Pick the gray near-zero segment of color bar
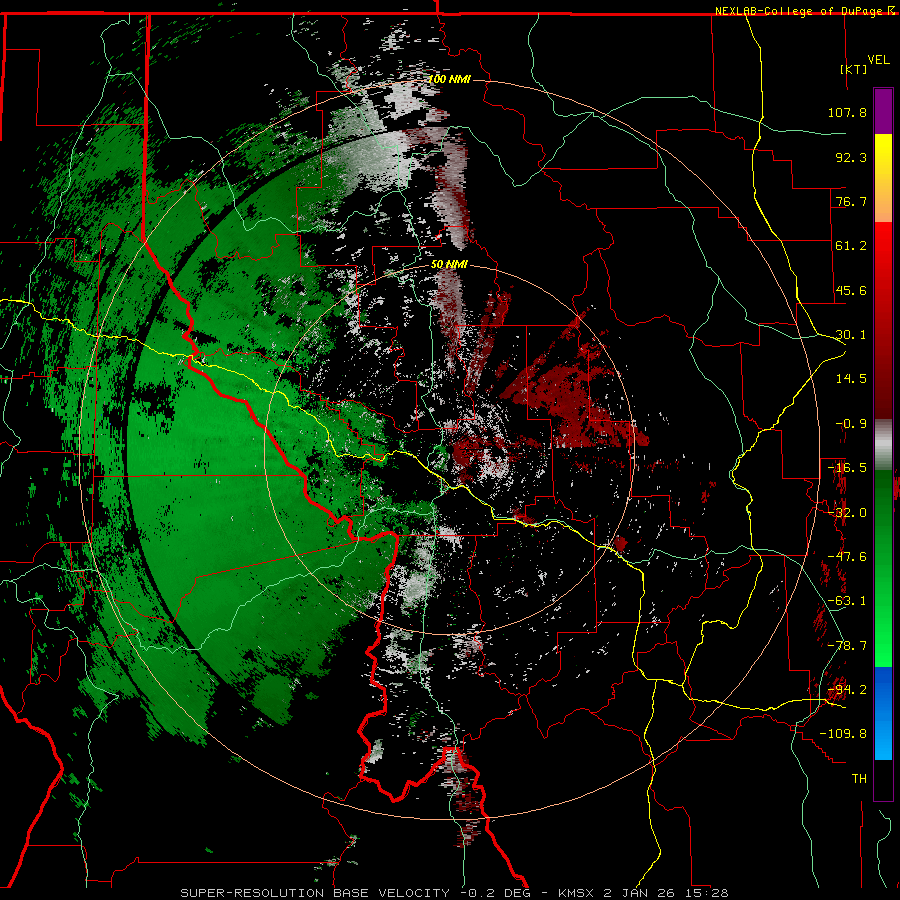 [x=883, y=445]
